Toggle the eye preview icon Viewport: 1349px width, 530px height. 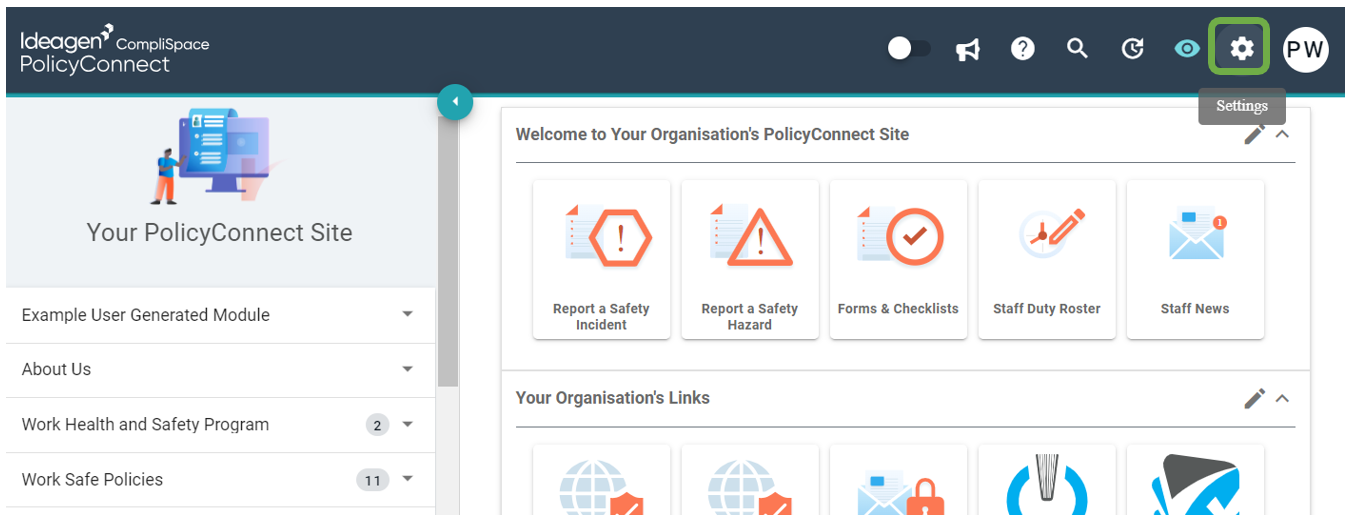pyautogui.click(x=1187, y=48)
